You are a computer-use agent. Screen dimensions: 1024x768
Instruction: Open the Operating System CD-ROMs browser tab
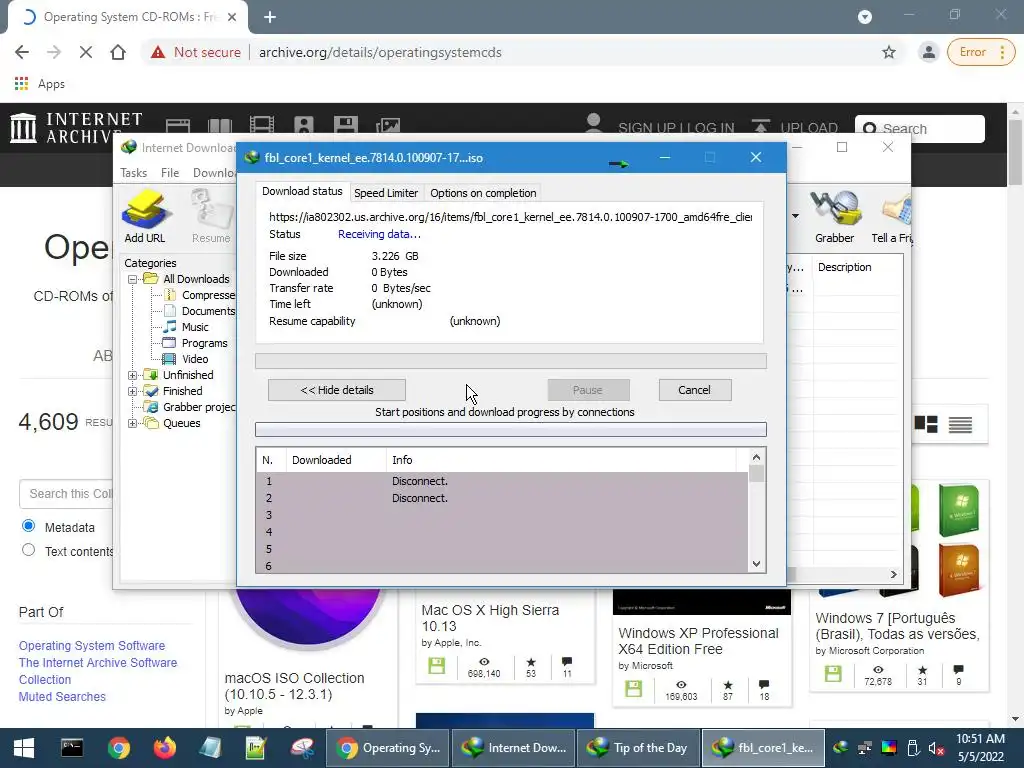(x=129, y=17)
